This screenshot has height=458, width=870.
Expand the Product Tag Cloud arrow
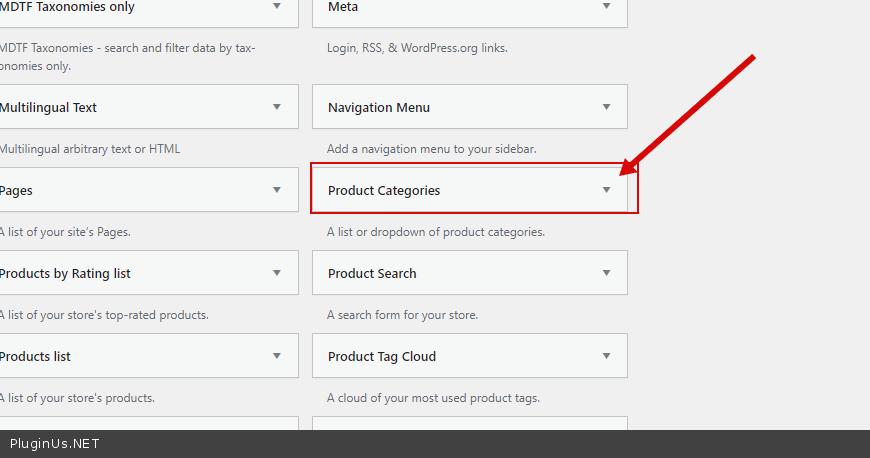click(x=606, y=356)
